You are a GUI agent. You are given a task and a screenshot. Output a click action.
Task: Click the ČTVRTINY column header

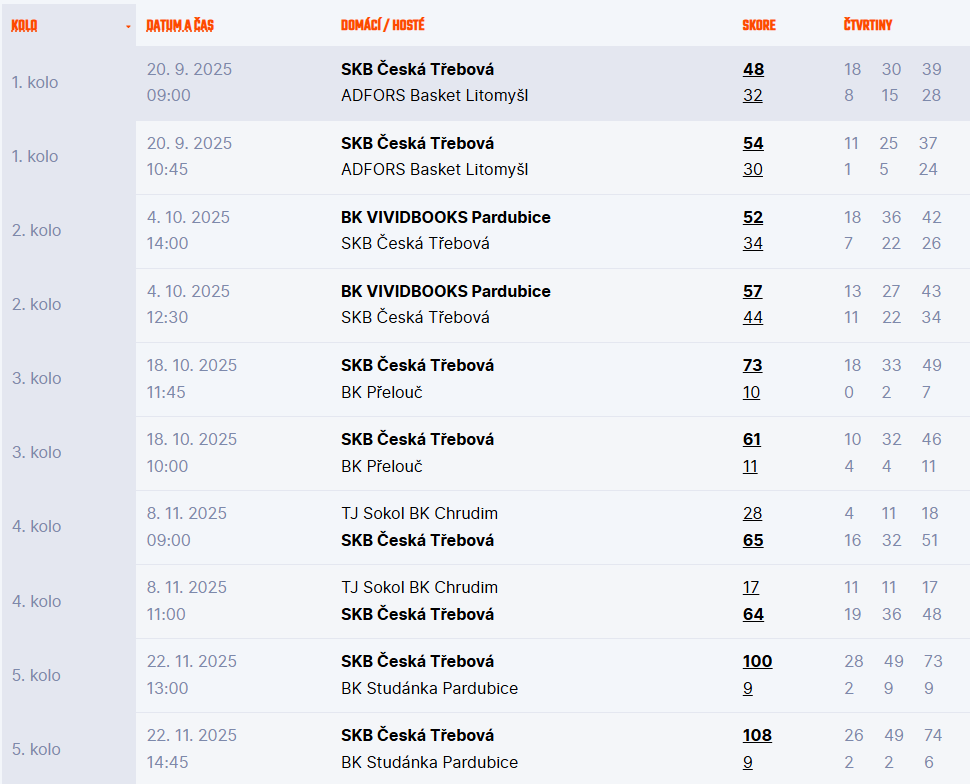coord(868,25)
